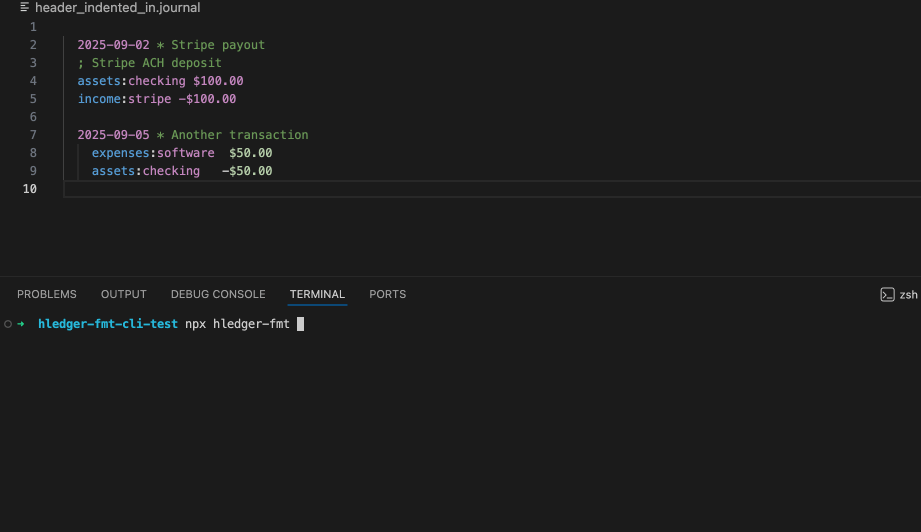Screen dimensions: 921x532
Task: Click line number 8 in the gutter
Action: [33, 153]
